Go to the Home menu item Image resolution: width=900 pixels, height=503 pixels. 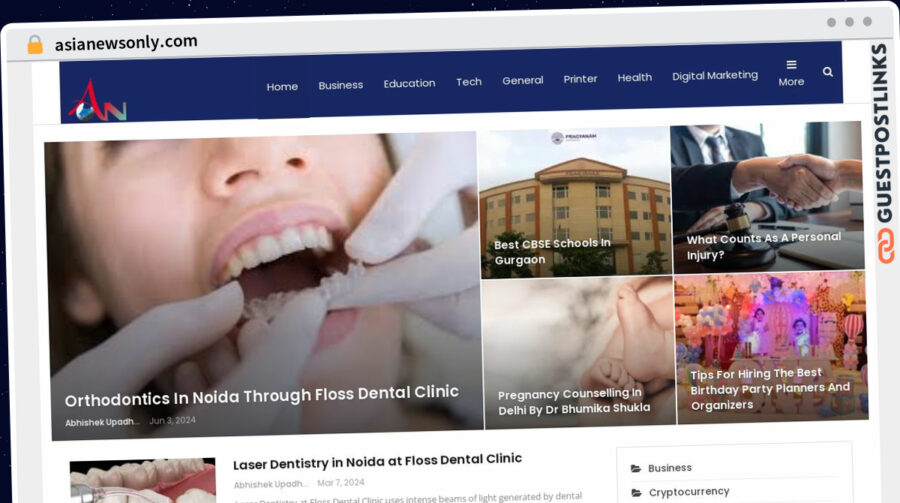point(282,87)
